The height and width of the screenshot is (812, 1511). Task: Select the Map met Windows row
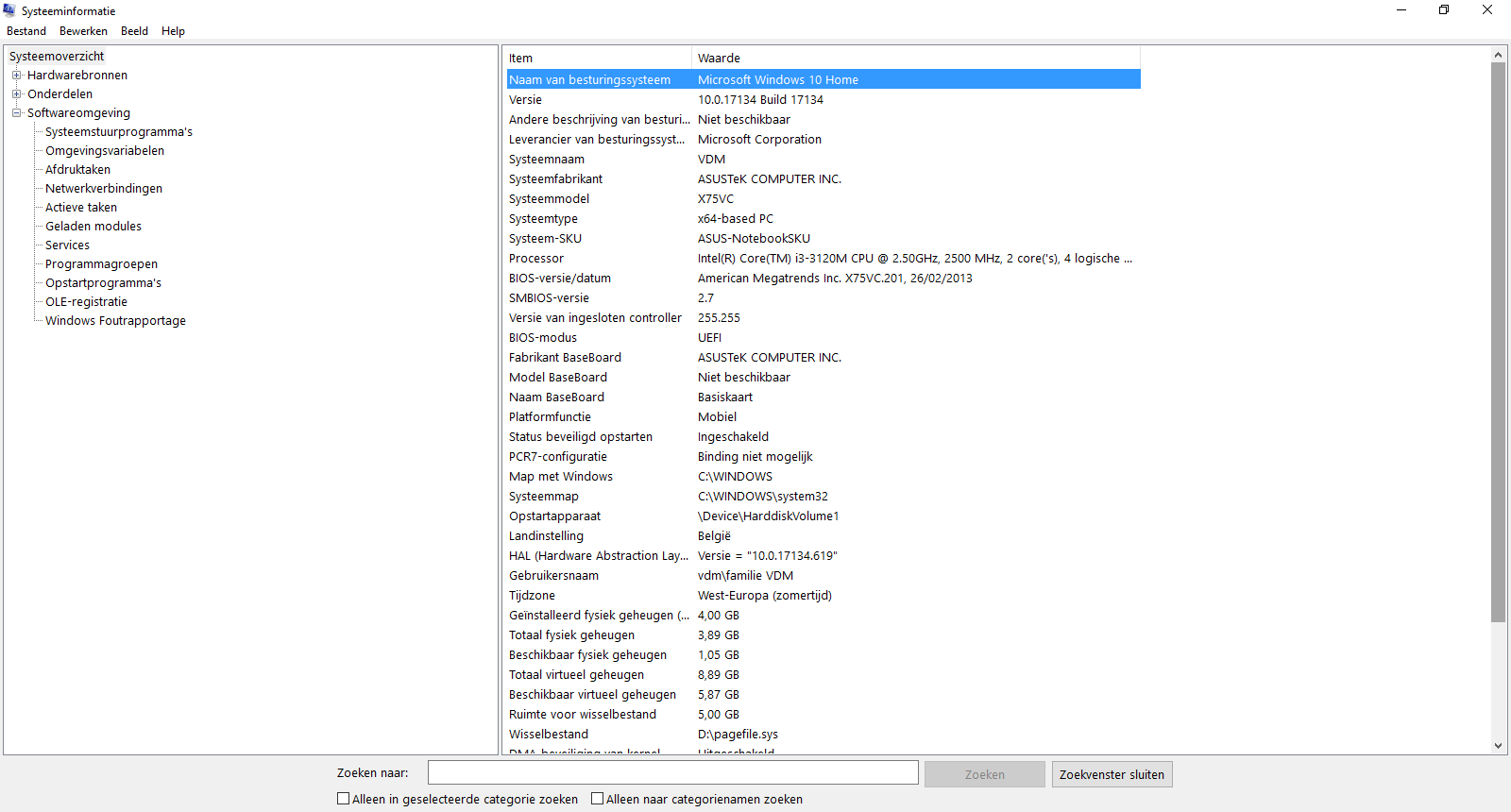823,477
